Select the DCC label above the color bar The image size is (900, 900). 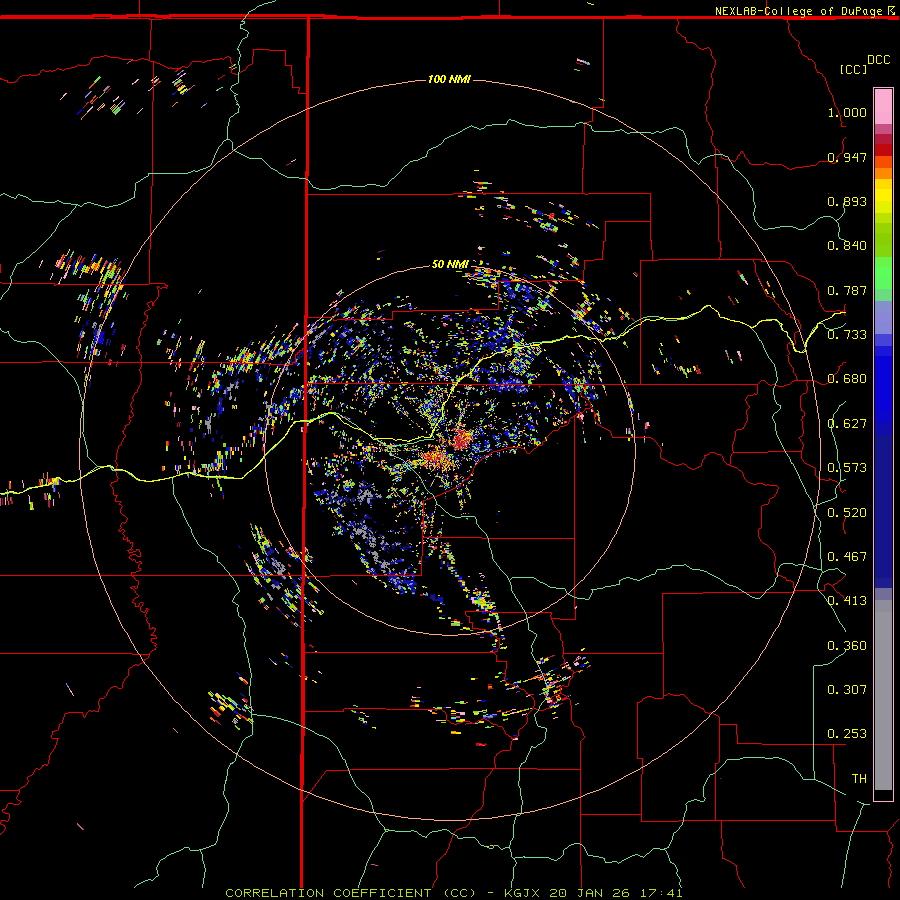click(879, 60)
